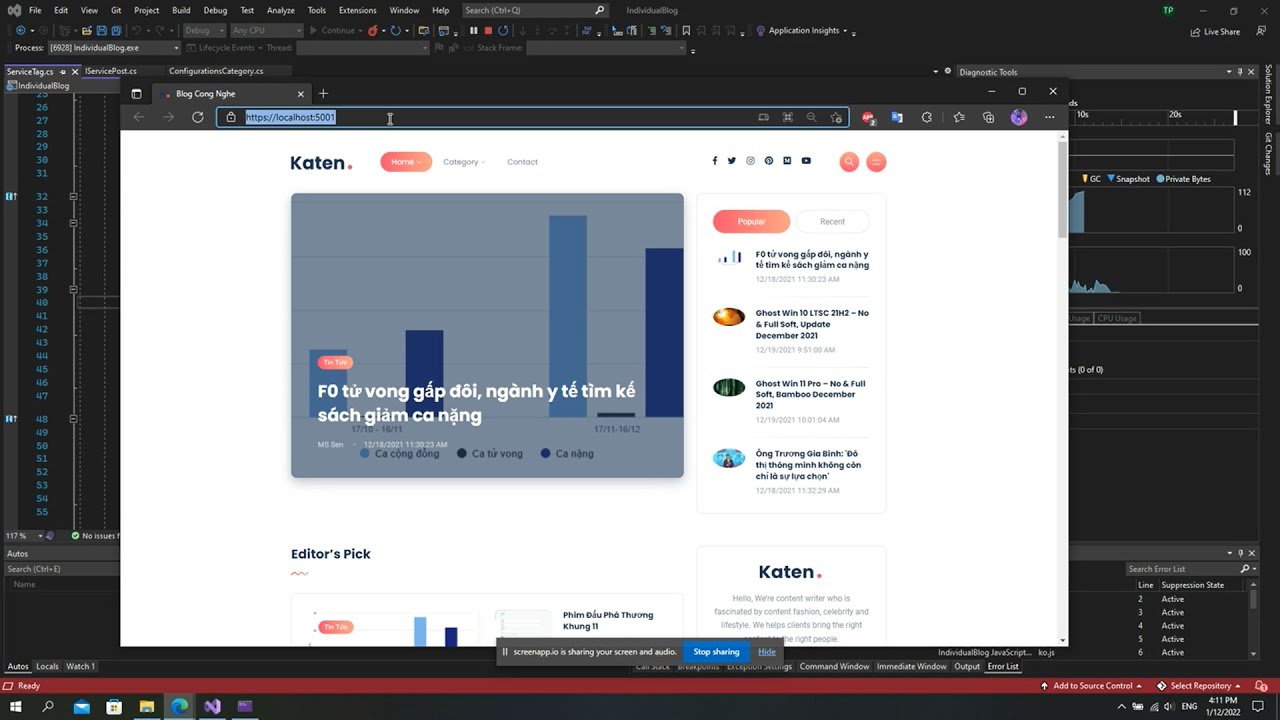This screenshot has width=1280, height=720.
Task: Open the Katen Instagram social icon
Action: 750,161
